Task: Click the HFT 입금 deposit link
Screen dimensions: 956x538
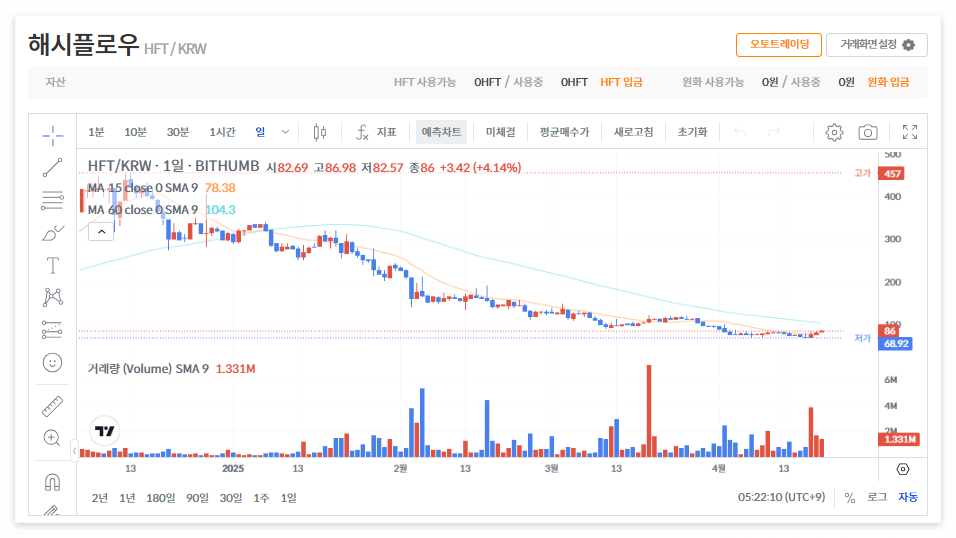Action: [621, 82]
